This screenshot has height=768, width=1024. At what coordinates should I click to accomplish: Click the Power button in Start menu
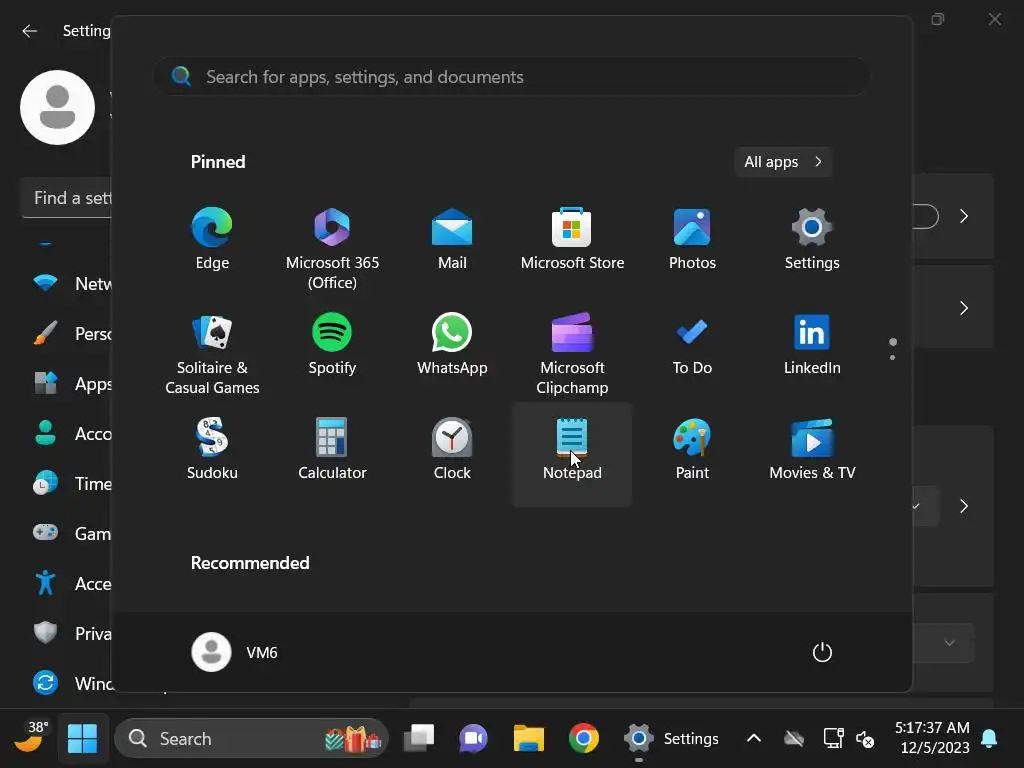[x=822, y=652]
